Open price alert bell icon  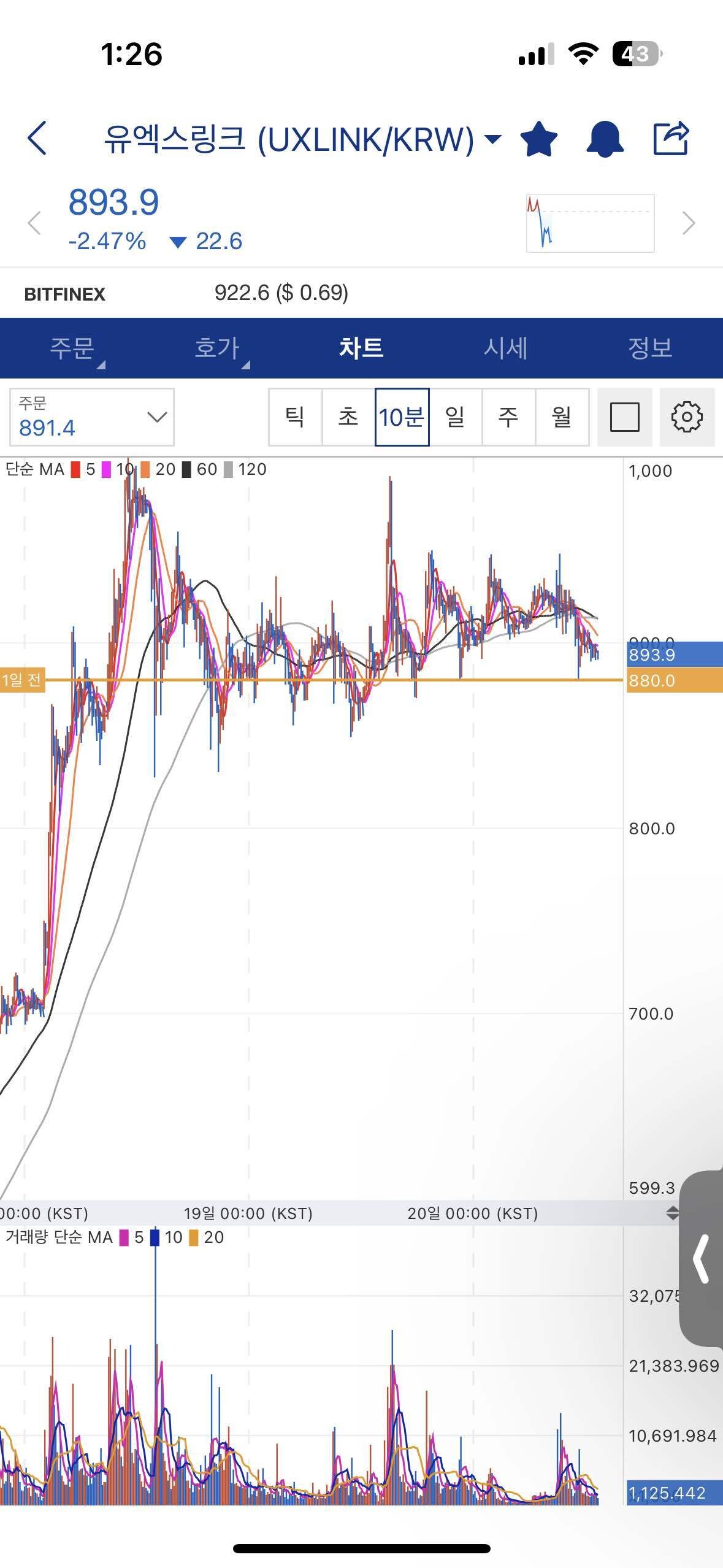[605, 139]
